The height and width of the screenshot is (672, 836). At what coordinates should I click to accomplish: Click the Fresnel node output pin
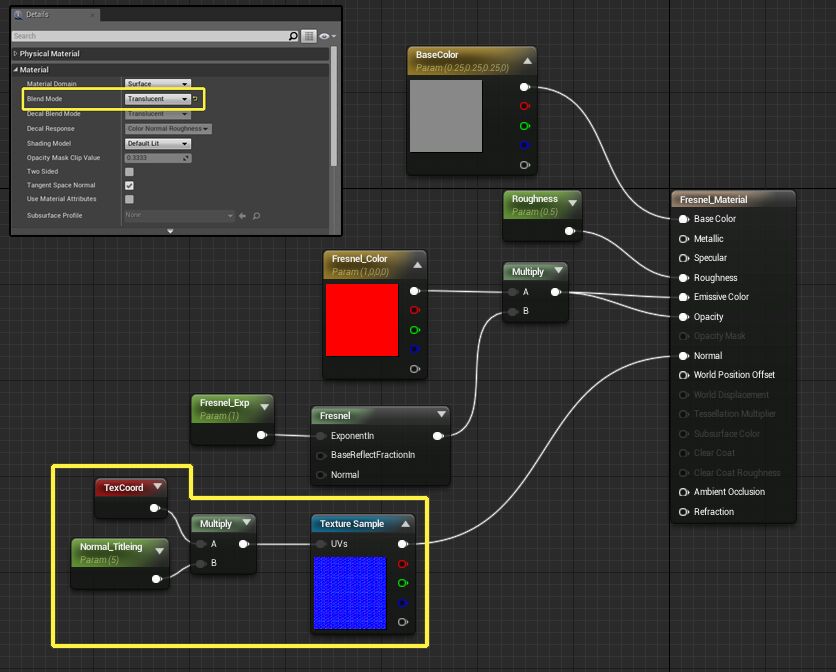tap(437, 436)
